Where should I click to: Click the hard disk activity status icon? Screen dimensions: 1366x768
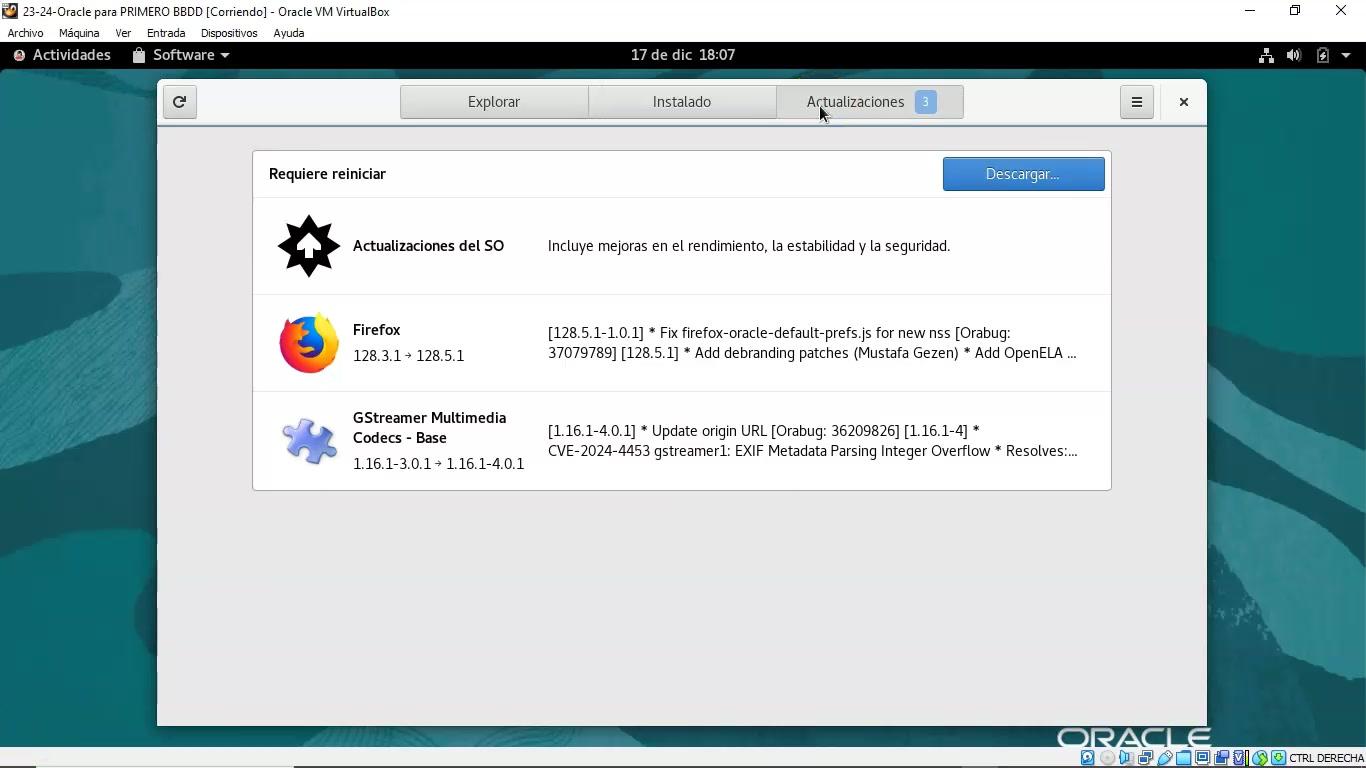[x=1088, y=758]
